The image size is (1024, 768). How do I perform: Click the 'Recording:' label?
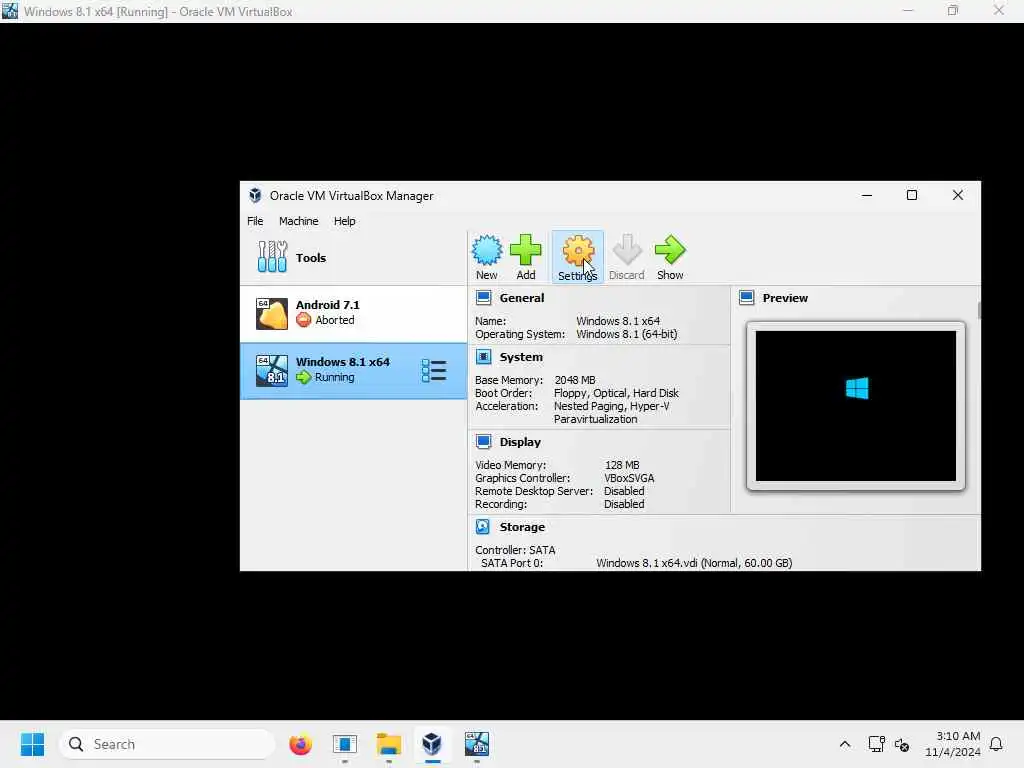500,504
